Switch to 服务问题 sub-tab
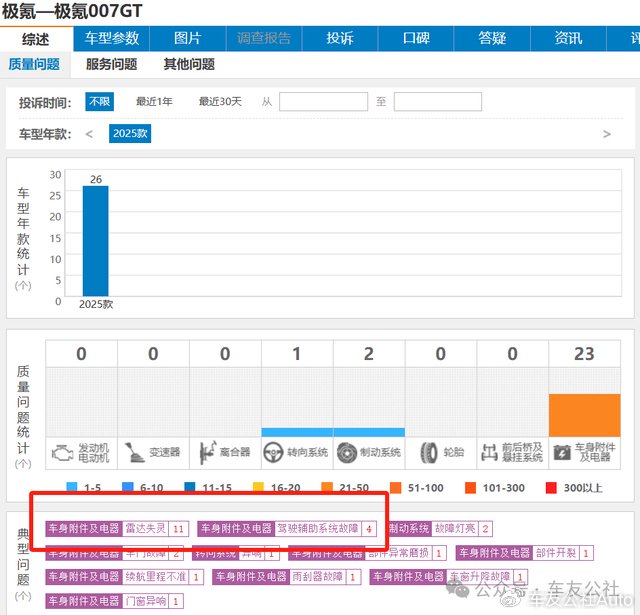The width and height of the screenshot is (640, 615). click(111, 64)
